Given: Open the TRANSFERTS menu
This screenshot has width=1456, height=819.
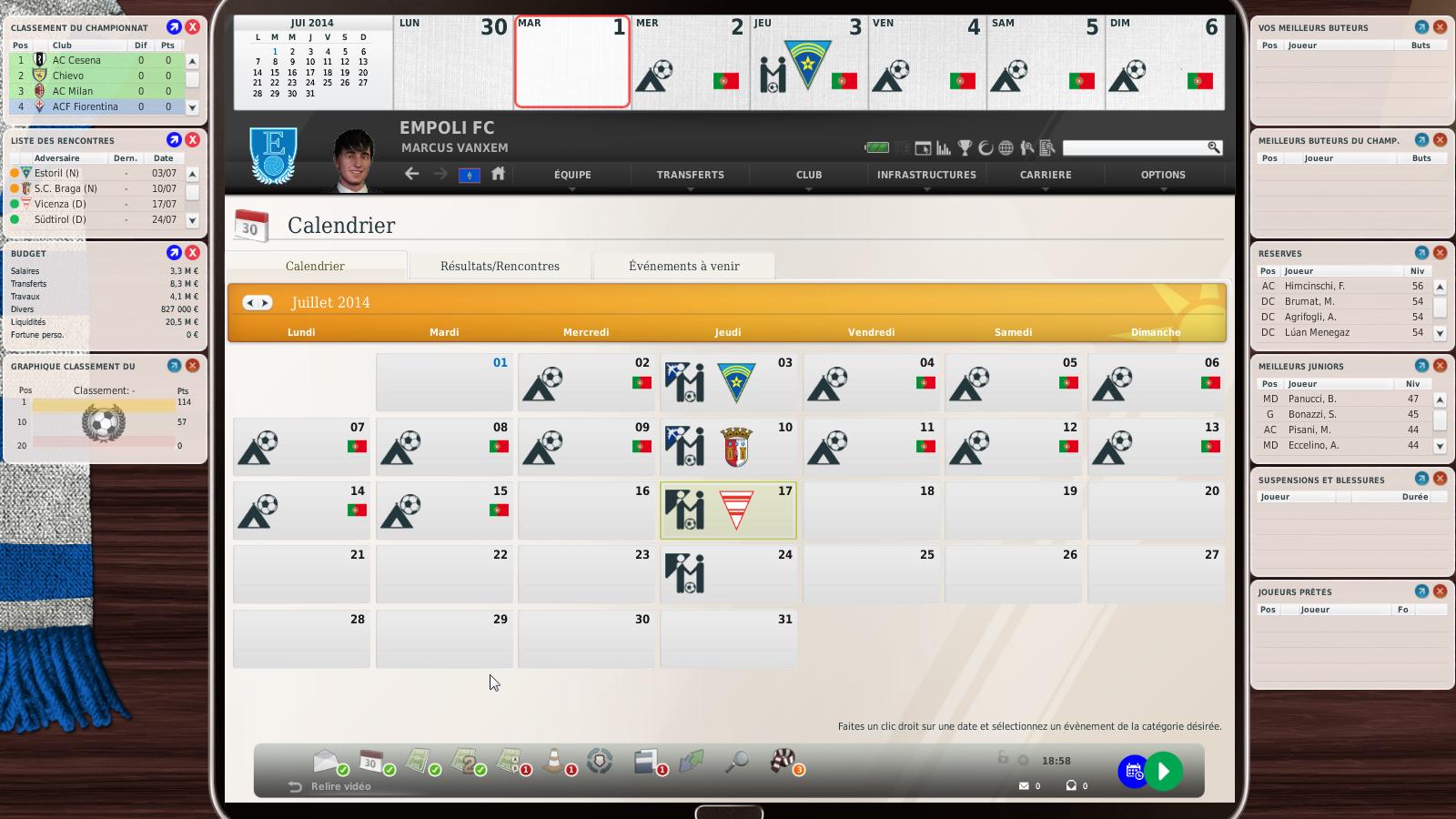Looking at the screenshot, I should [691, 175].
